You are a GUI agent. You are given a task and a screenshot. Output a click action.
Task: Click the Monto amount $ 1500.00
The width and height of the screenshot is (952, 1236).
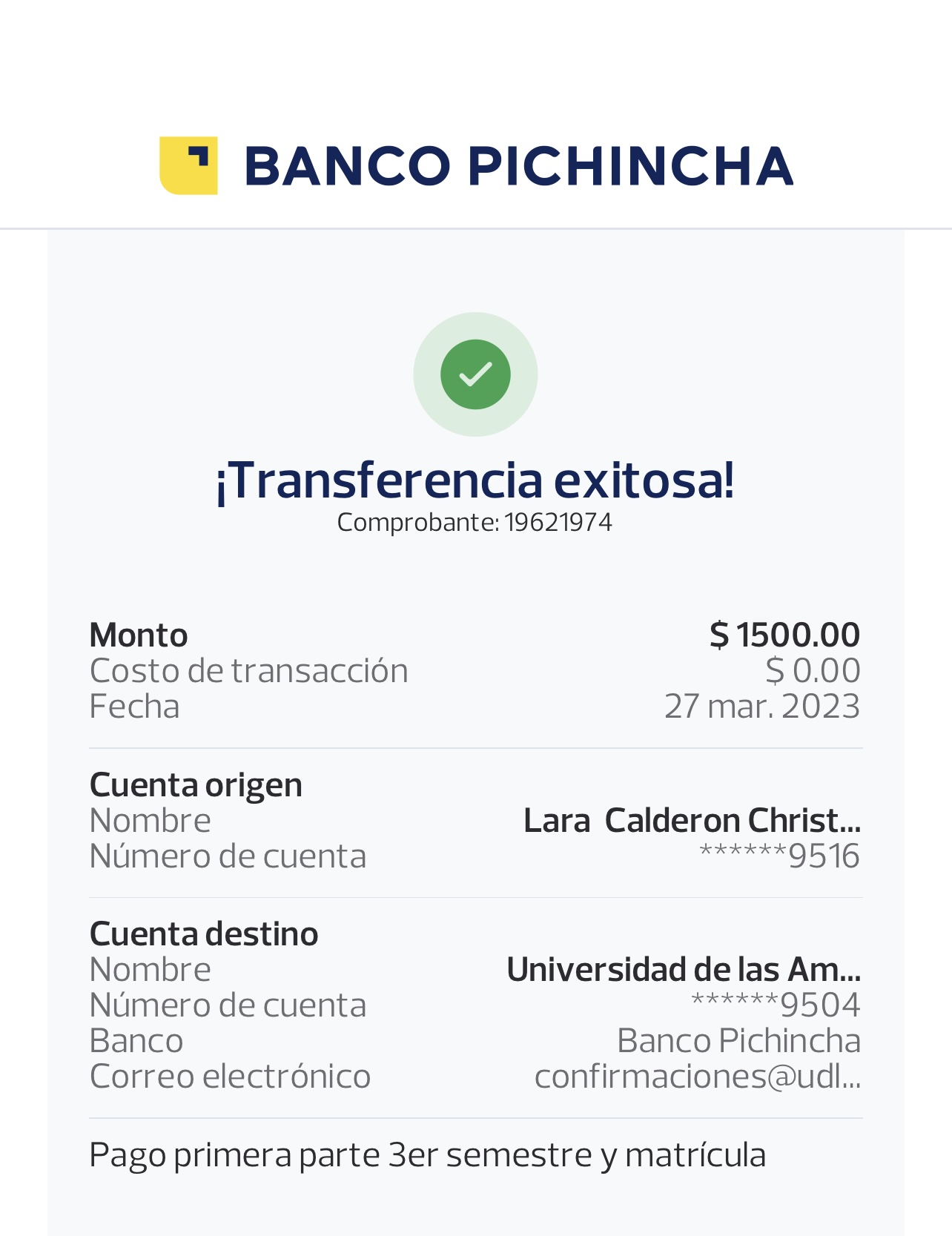pyautogui.click(x=784, y=635)
